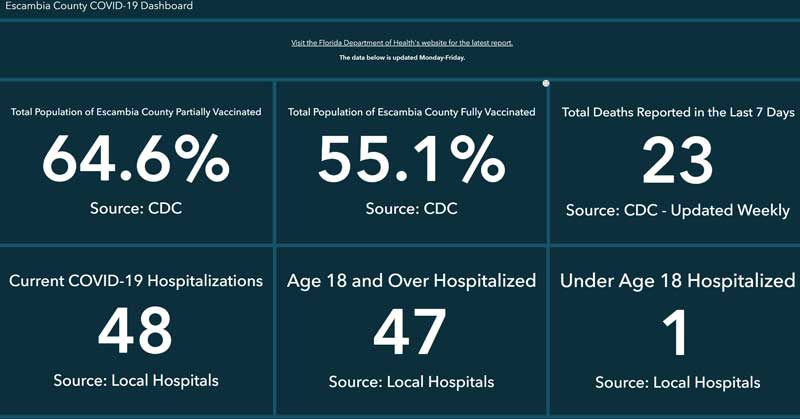Click the Fully Vaccinated panel heading
The width and height of the screenshot is (800, 419).
(411, 112)
